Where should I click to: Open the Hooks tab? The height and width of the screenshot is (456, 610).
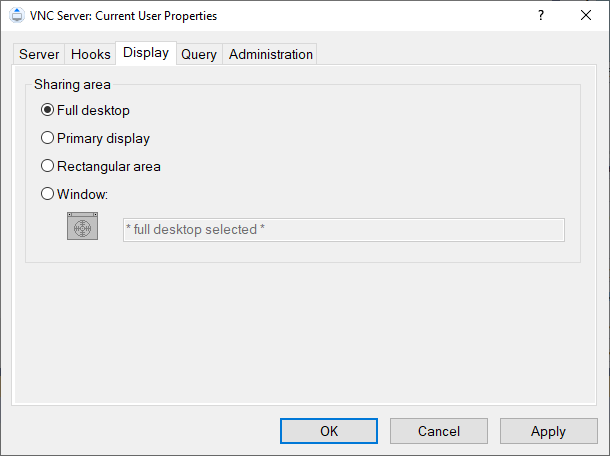click(x=91, y=54)
